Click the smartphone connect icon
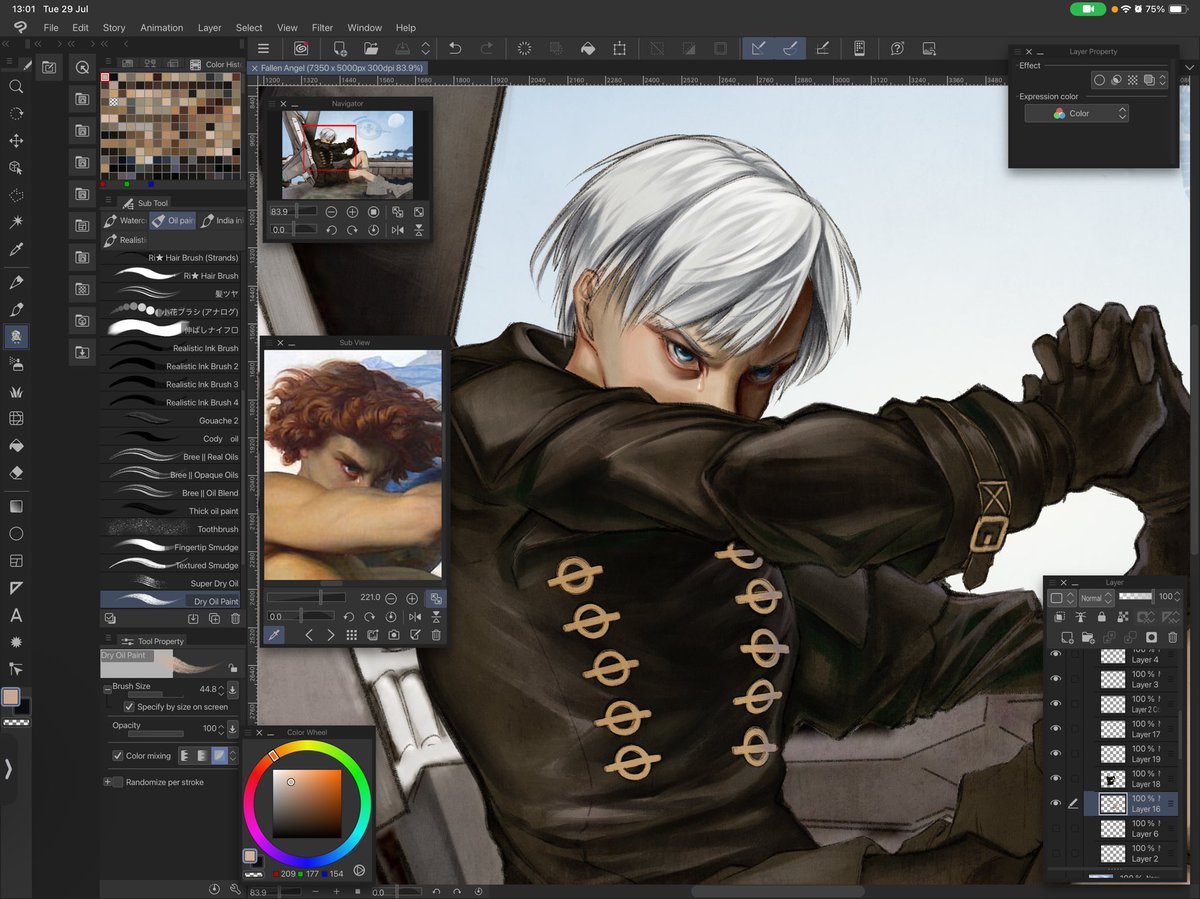Image resolution: width=1200 pixels, height=899 pixels. pyautogui.click(x=859, y=48)
